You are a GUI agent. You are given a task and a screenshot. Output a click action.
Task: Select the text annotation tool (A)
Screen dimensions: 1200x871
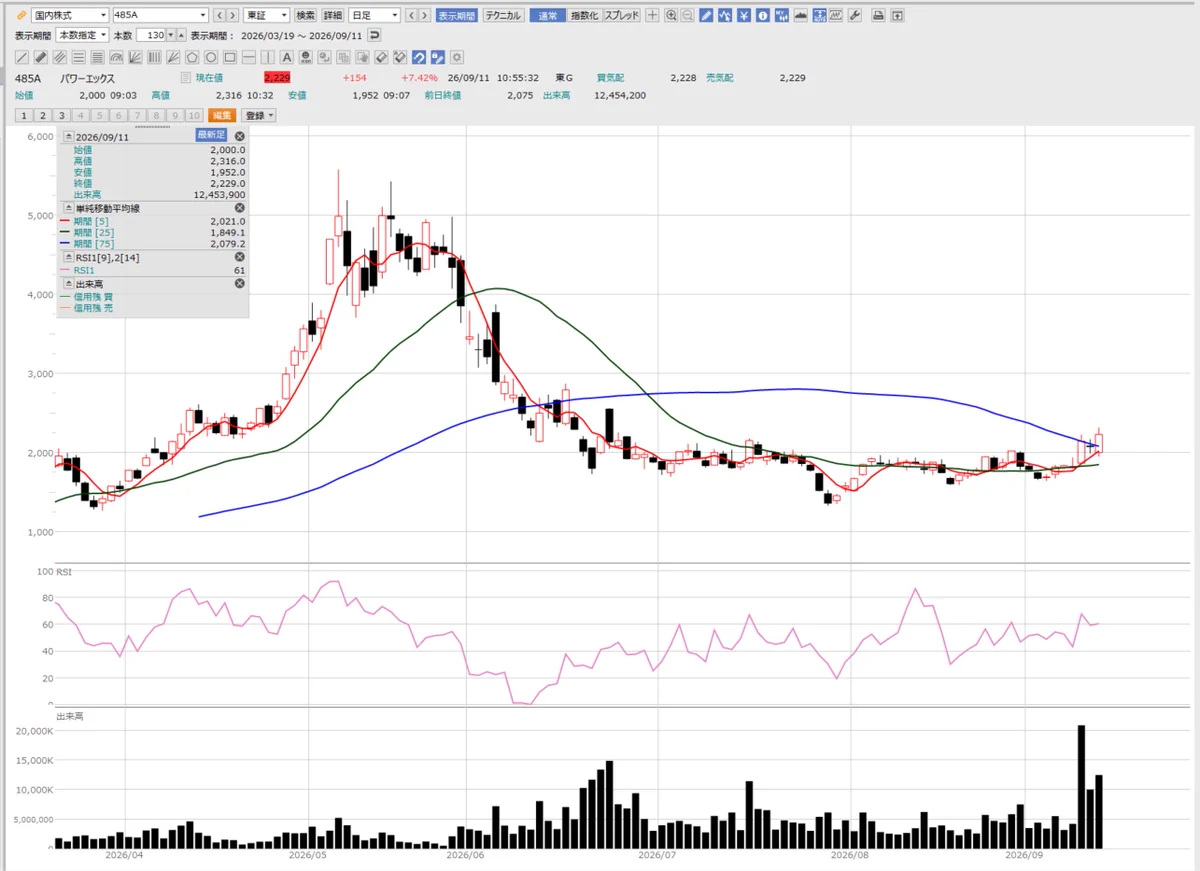pos(287,57)
